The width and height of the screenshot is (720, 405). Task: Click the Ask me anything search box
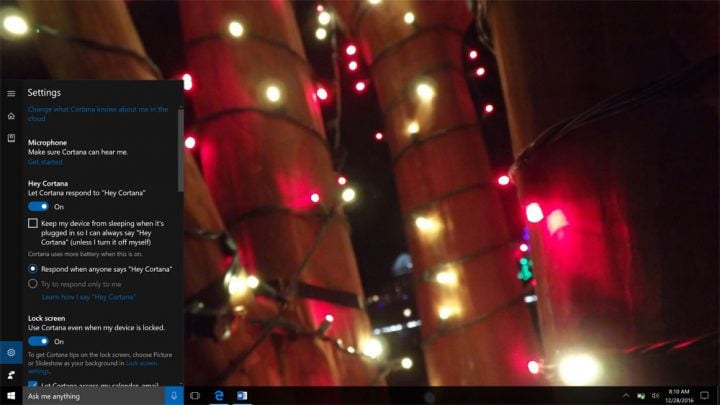pos(94,396)
